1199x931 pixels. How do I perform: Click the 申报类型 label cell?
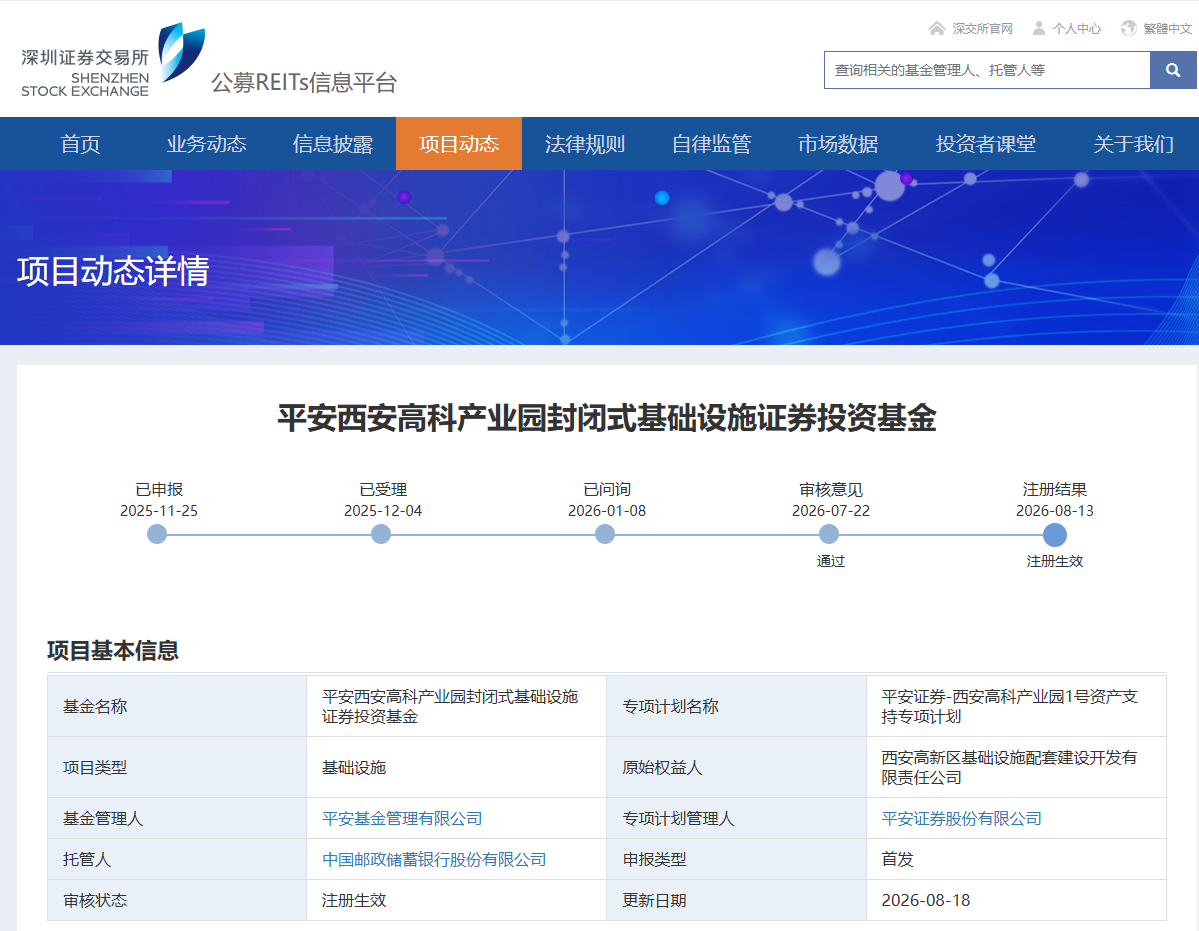tap(736, 859)
